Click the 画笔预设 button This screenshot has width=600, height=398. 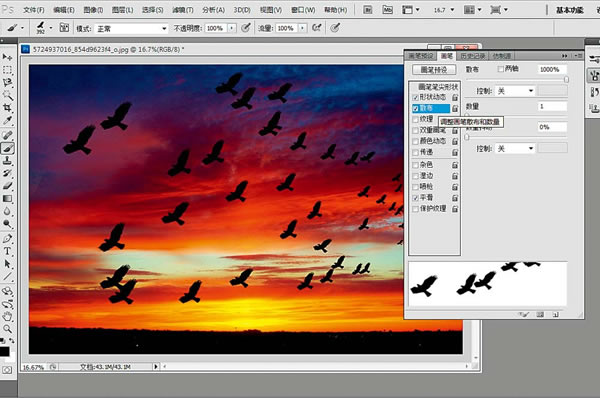point(434,70)
